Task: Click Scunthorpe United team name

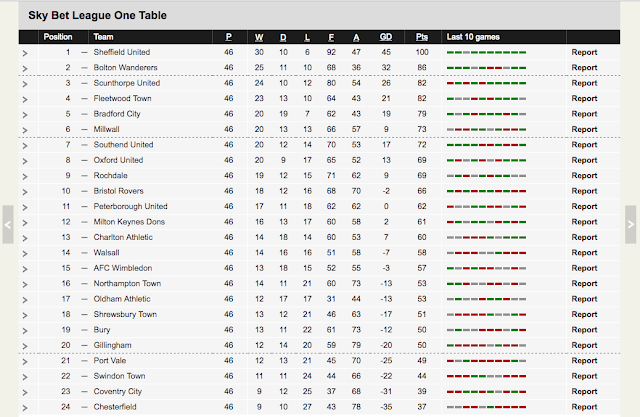Action: tap(127, 83)
